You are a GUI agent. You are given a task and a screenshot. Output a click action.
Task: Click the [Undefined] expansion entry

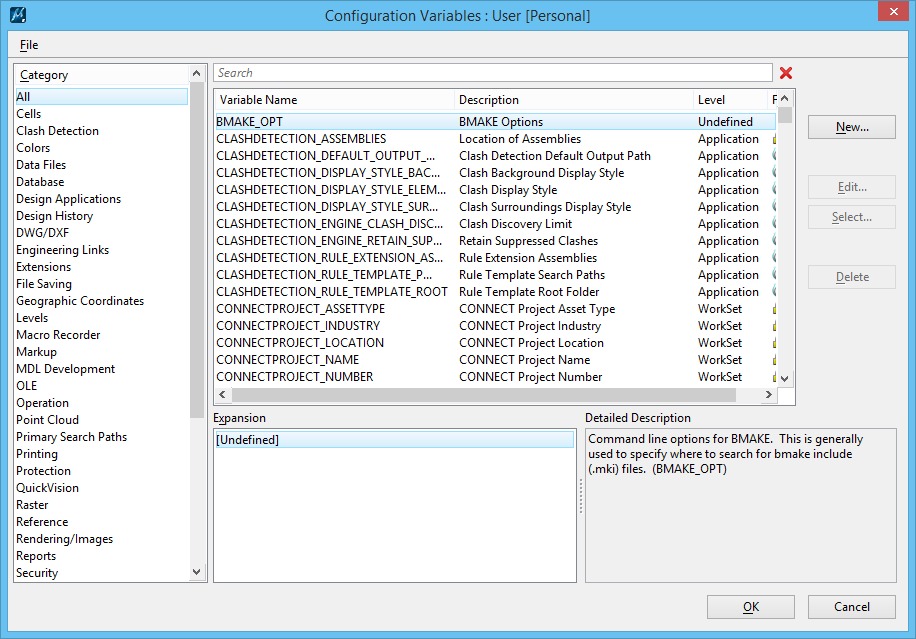tap(394, 439)
